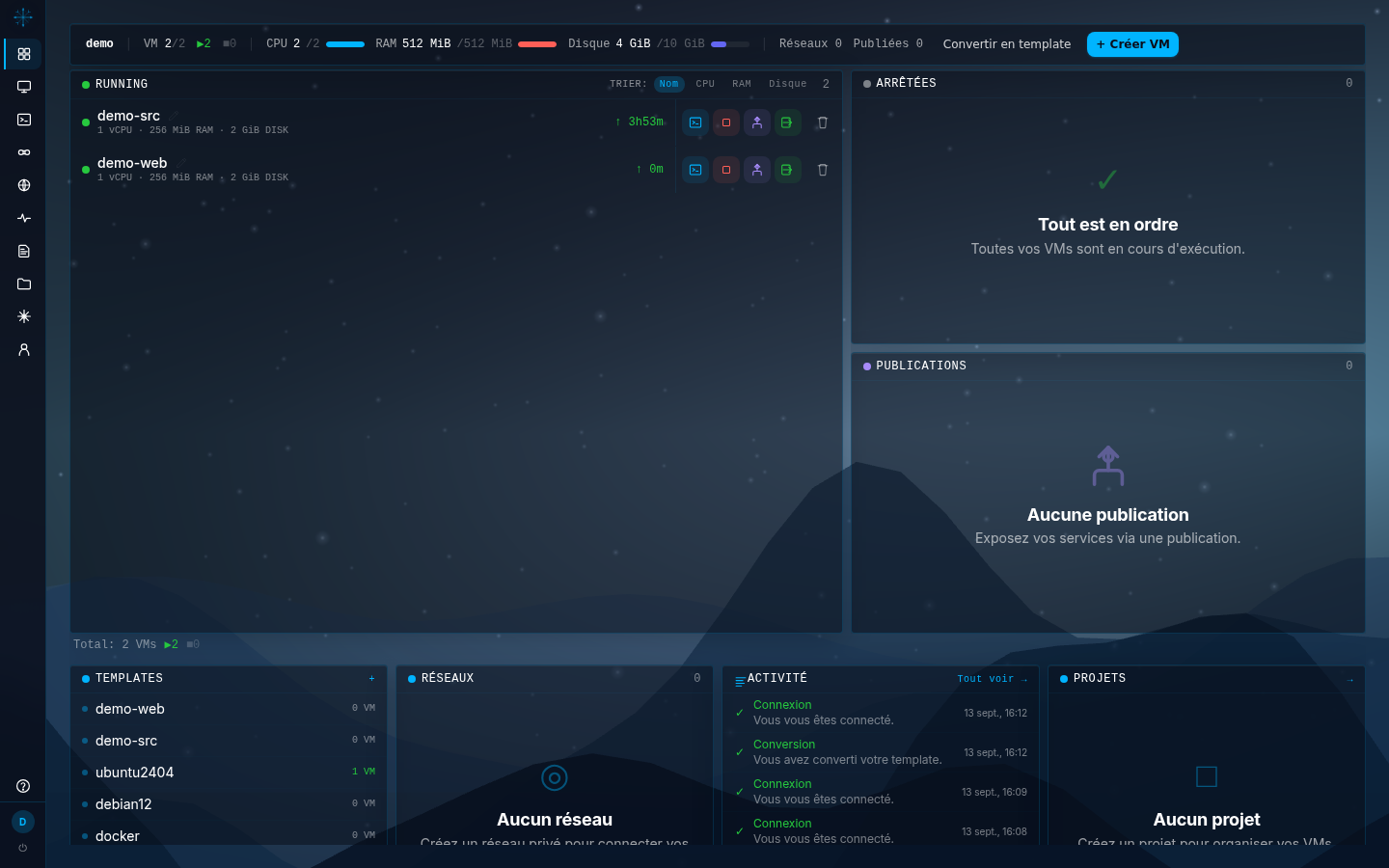Stop the demo-web VM

click(726, 170)
